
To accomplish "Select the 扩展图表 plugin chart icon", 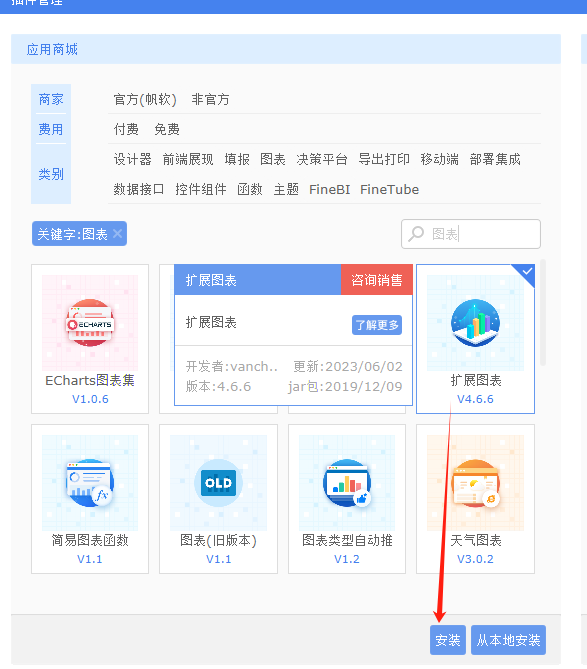I will pos(475,323).
